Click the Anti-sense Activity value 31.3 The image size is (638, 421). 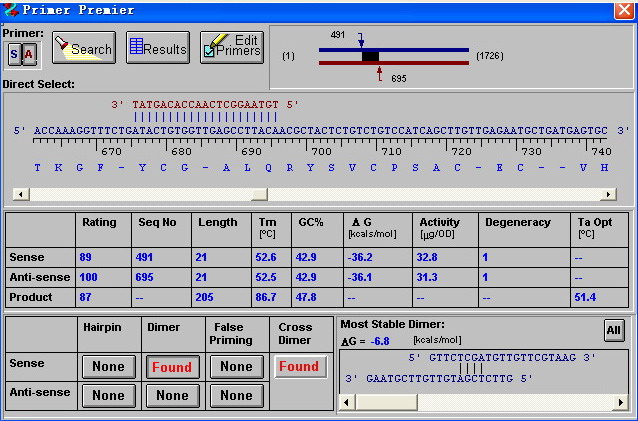coord(427,277)
